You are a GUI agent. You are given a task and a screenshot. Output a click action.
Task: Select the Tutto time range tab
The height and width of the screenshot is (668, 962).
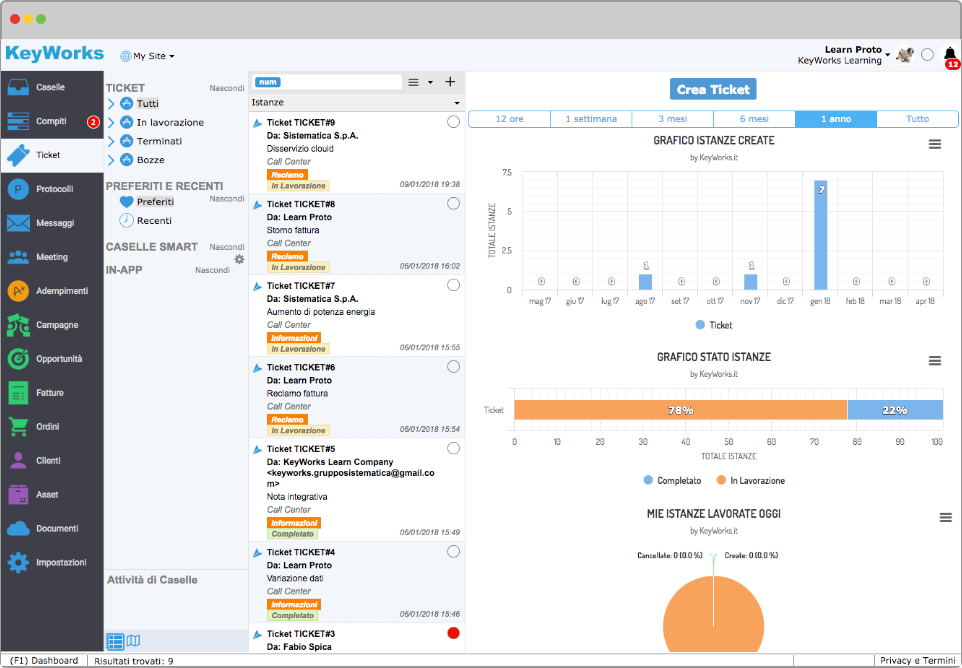pos(918,119)
